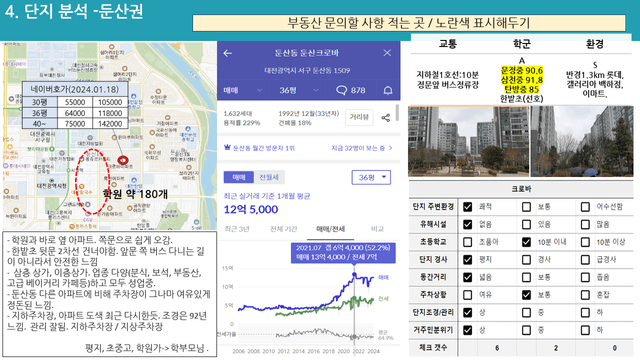The image size is (640, 360).
Task: Click the 학원 약 180개 label on the map
Action: (135, 194)
